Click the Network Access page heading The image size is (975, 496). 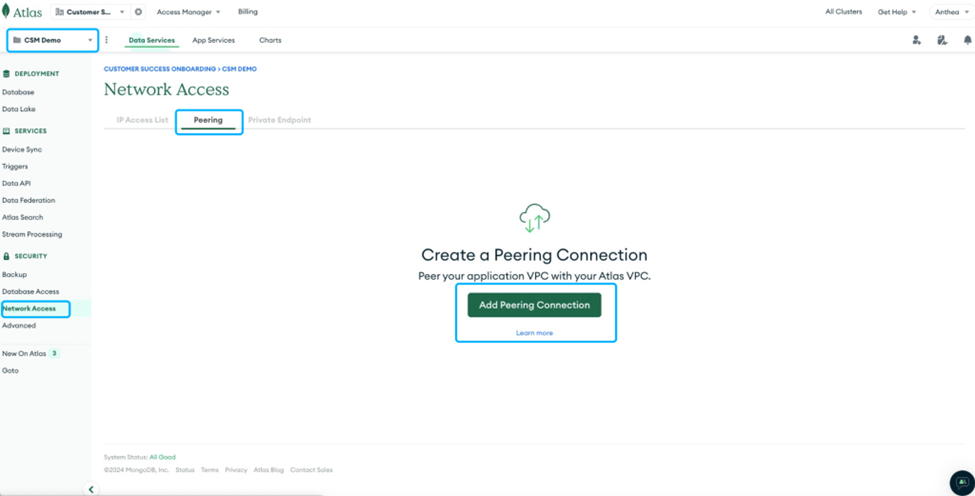(x=167, y=90)
